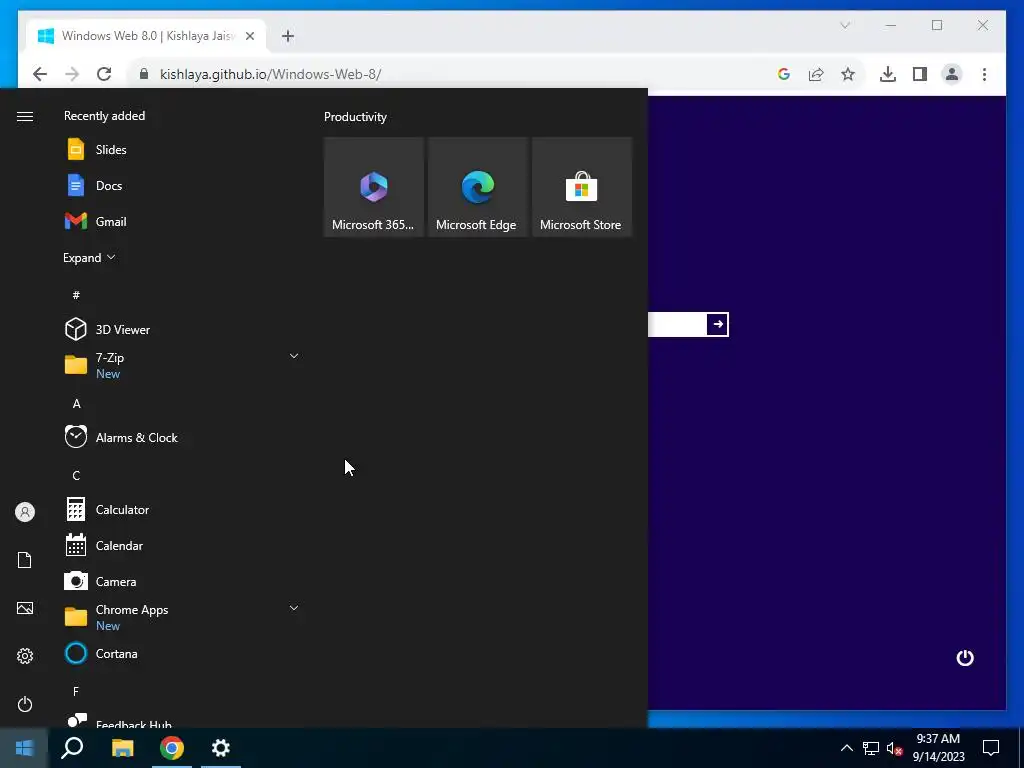1024x768 pixels.
Task: Open File Explorer from taskbar
Action: (122, 748)
